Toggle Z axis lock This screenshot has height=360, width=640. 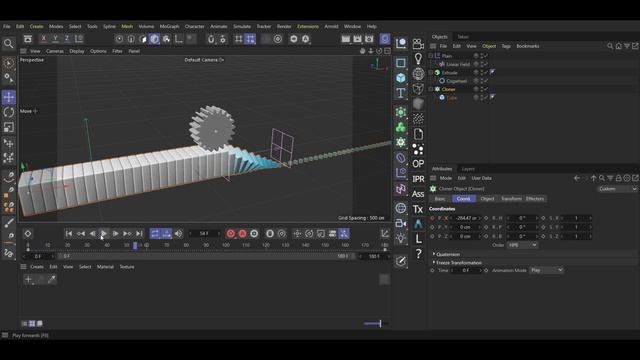pyautogui.click(x=67, y=39)
